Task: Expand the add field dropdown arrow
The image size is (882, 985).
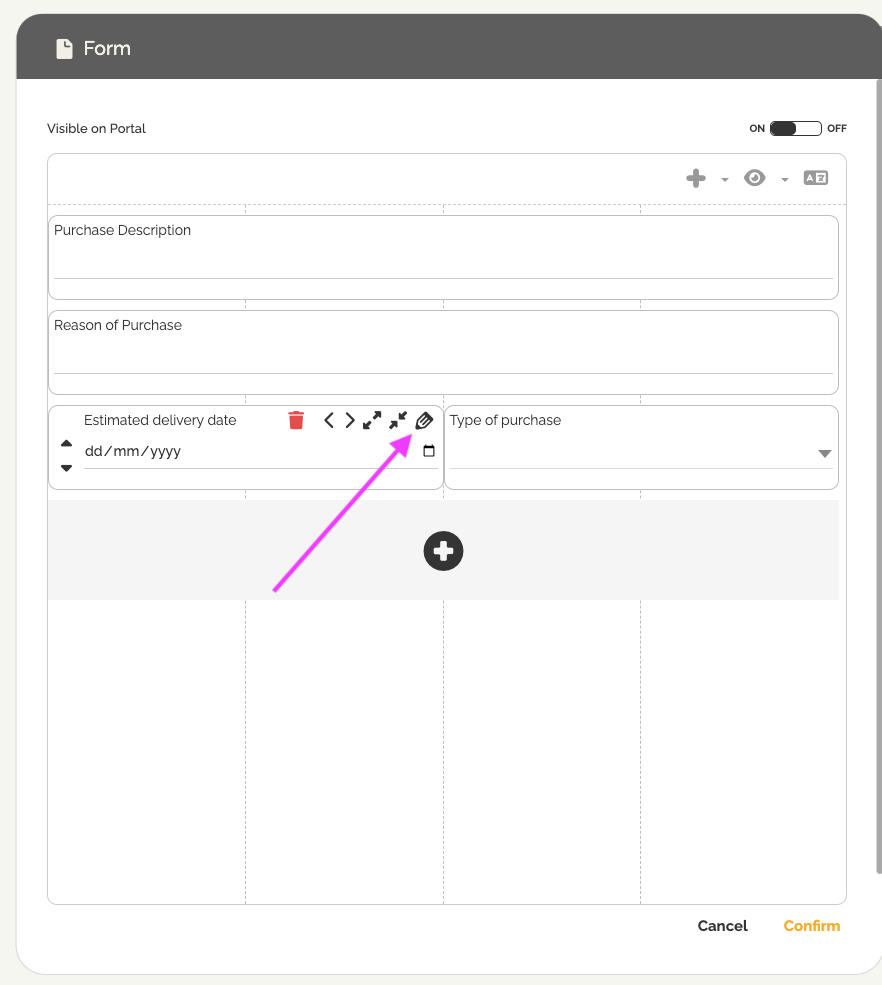Action: pyautogui.click(x=724, y=180)
